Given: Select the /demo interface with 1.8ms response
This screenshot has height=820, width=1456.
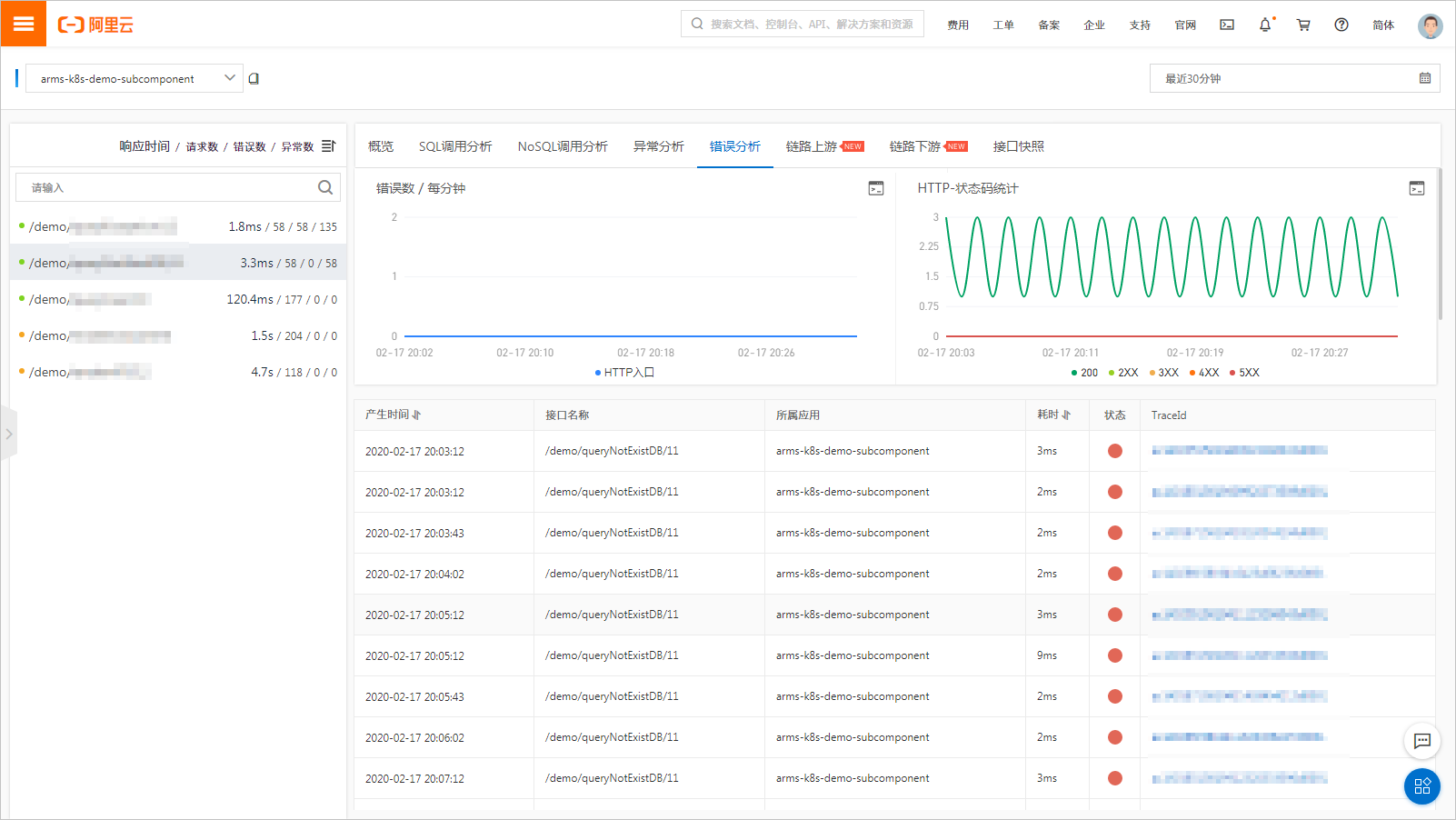Looking at the screenshot, I should [178, 226].
